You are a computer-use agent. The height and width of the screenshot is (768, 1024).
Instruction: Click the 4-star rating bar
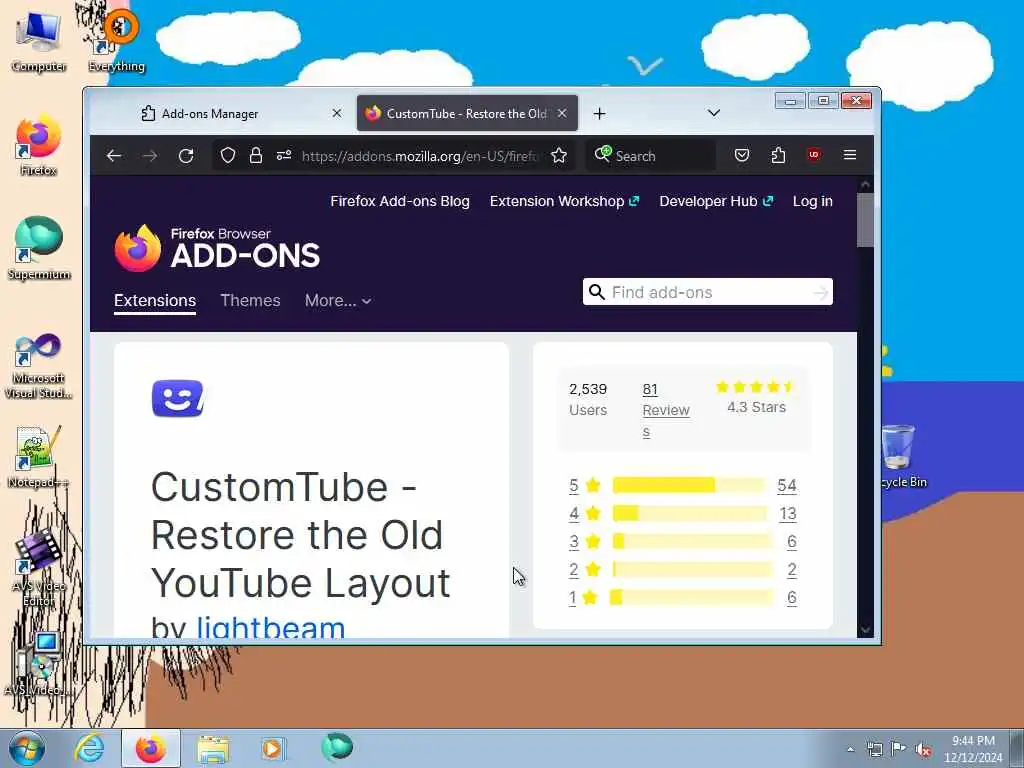(x=689, y=513)
